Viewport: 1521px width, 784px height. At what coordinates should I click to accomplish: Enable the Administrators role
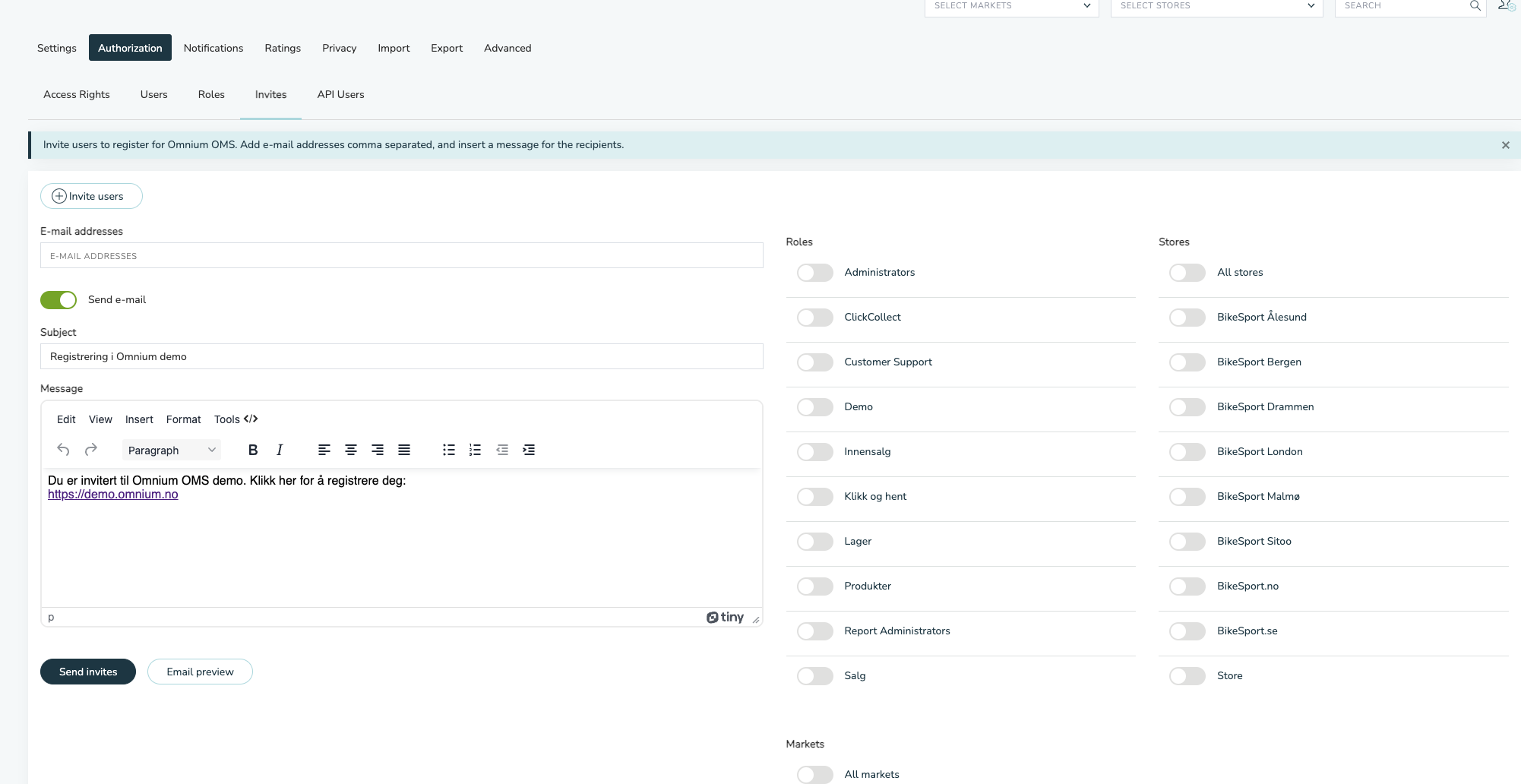click(814, 273)
